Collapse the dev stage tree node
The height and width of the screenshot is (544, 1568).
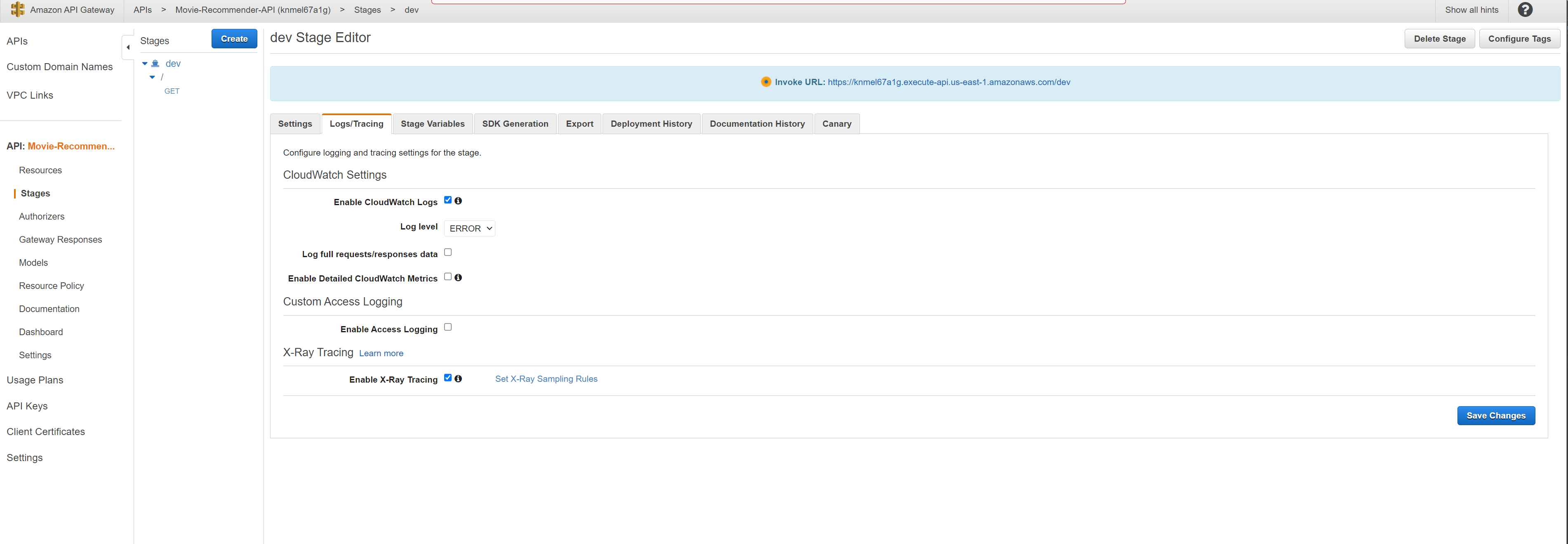click(145, 63)
